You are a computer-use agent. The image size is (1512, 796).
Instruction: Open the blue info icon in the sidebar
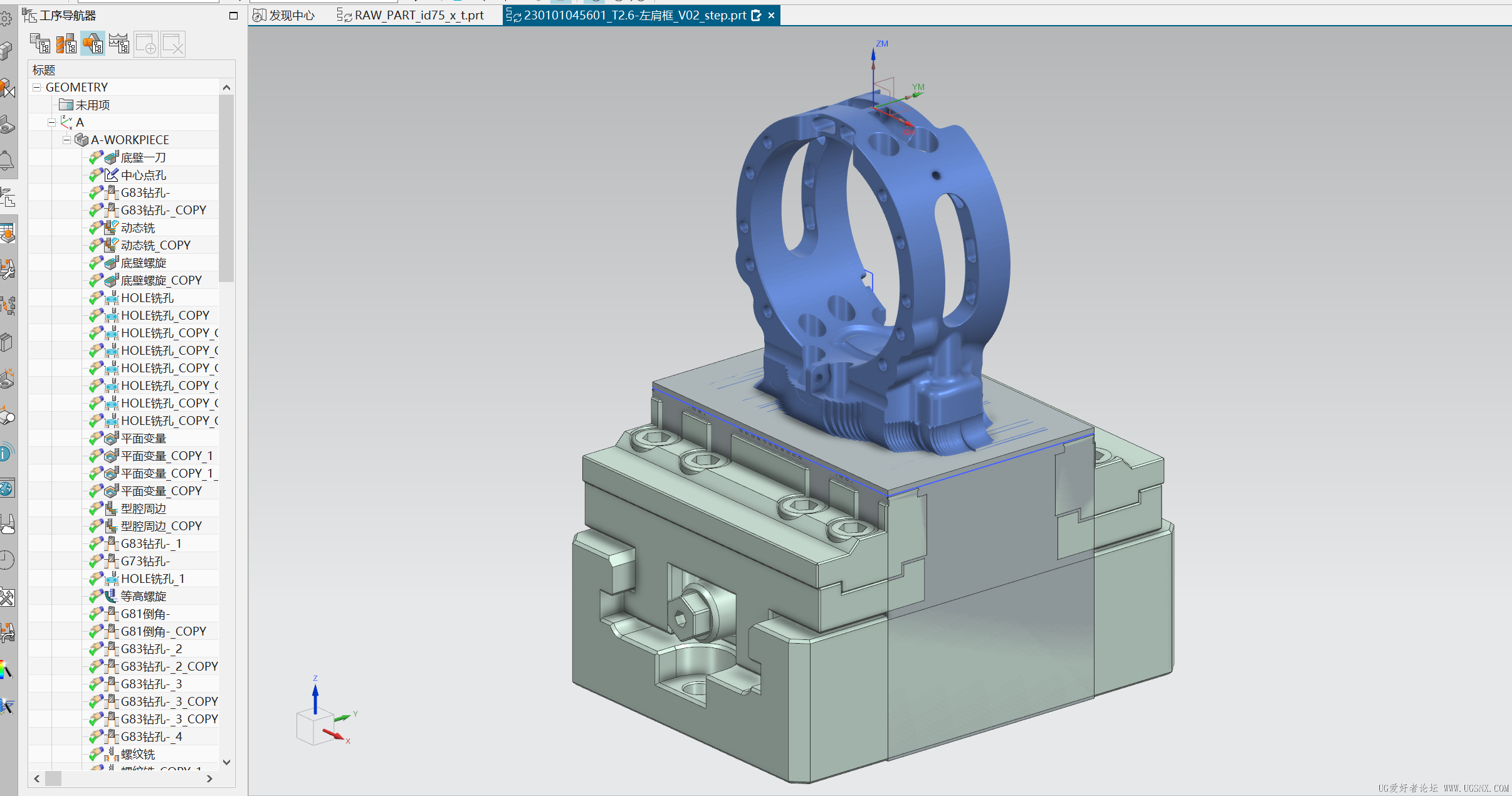(x=7, y=453)
